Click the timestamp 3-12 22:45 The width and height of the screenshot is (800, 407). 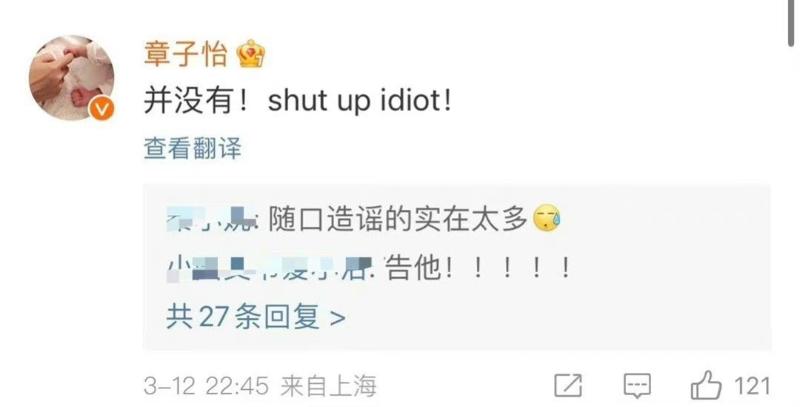[206, 386]
